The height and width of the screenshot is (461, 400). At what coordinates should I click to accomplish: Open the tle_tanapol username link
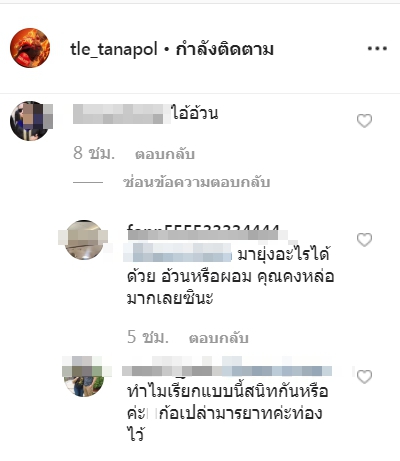(114, 49)
